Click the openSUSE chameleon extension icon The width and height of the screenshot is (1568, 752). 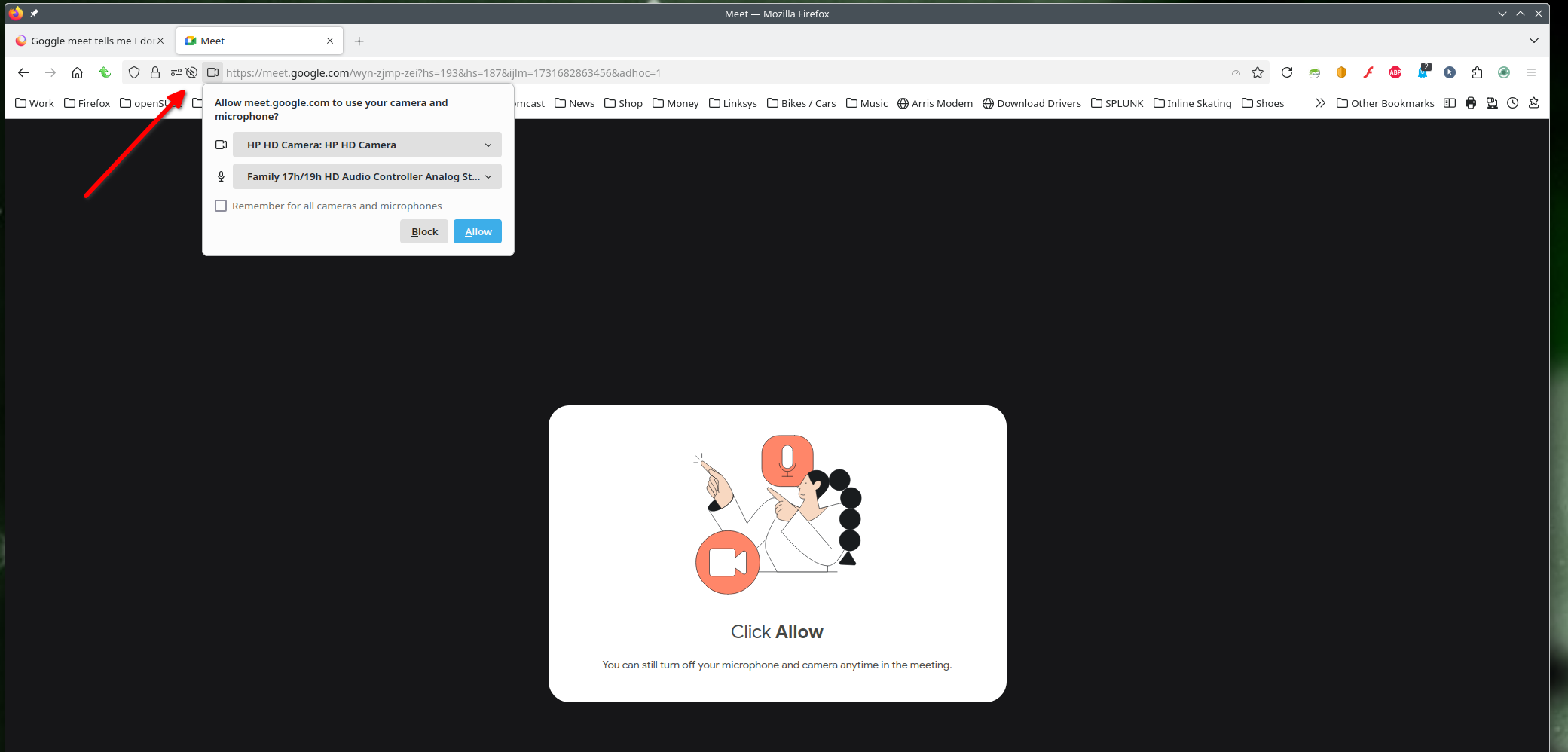click(x=1314, y=72)
